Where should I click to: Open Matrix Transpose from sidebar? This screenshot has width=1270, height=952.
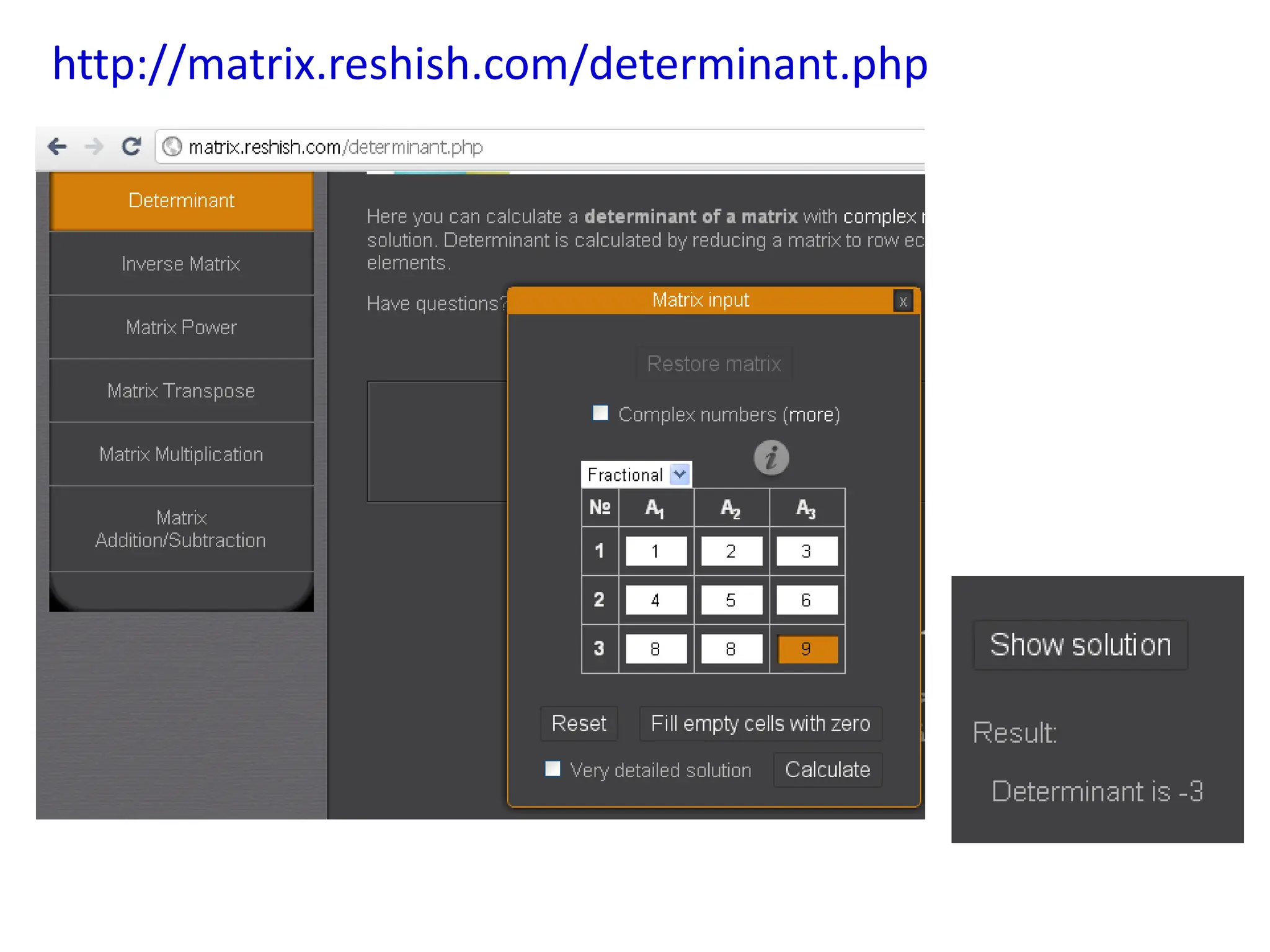pos(181,391)
